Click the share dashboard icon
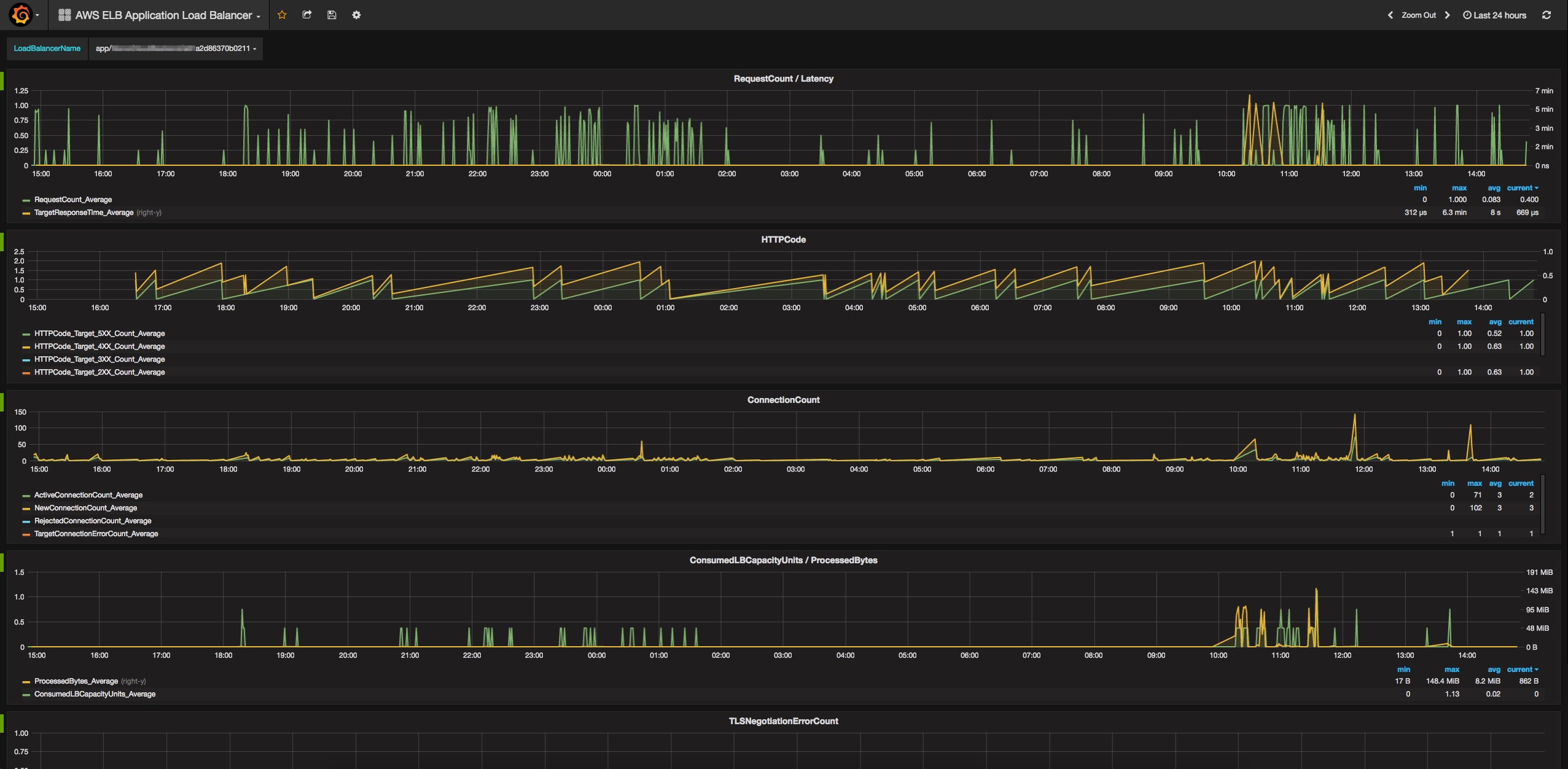The height and width of the screenshot is (769, 1568). (x=307, y=15)
